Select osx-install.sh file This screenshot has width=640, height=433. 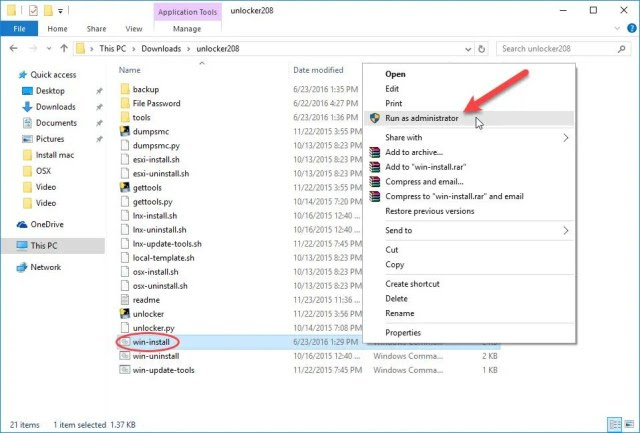(155, 272)
